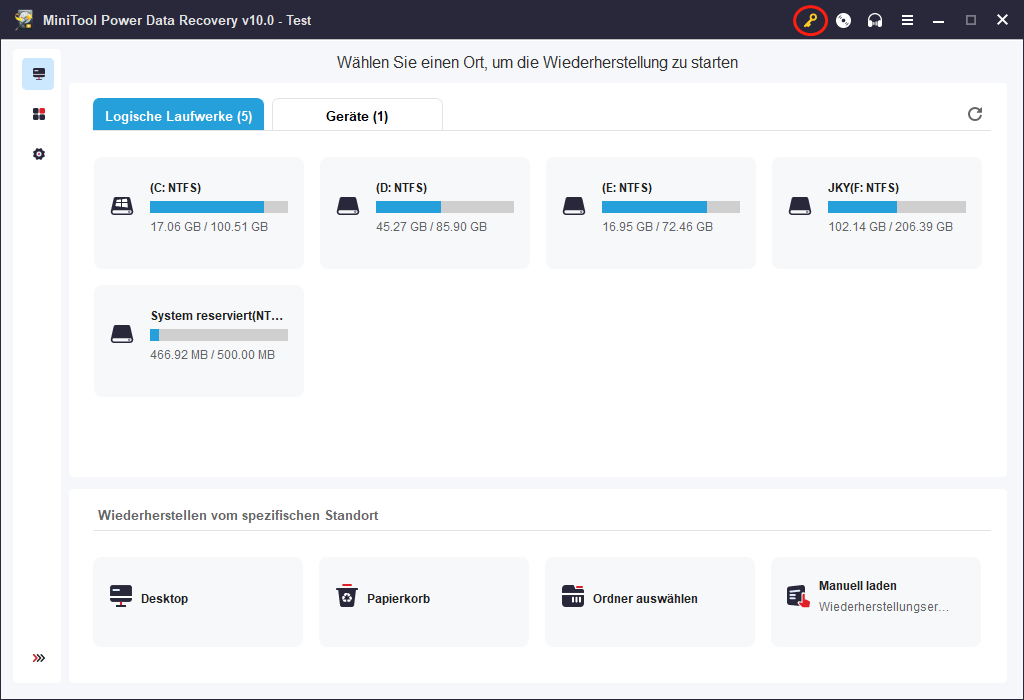
Task: Open the utilities grid sidebar icon
Action: point(39,114)
